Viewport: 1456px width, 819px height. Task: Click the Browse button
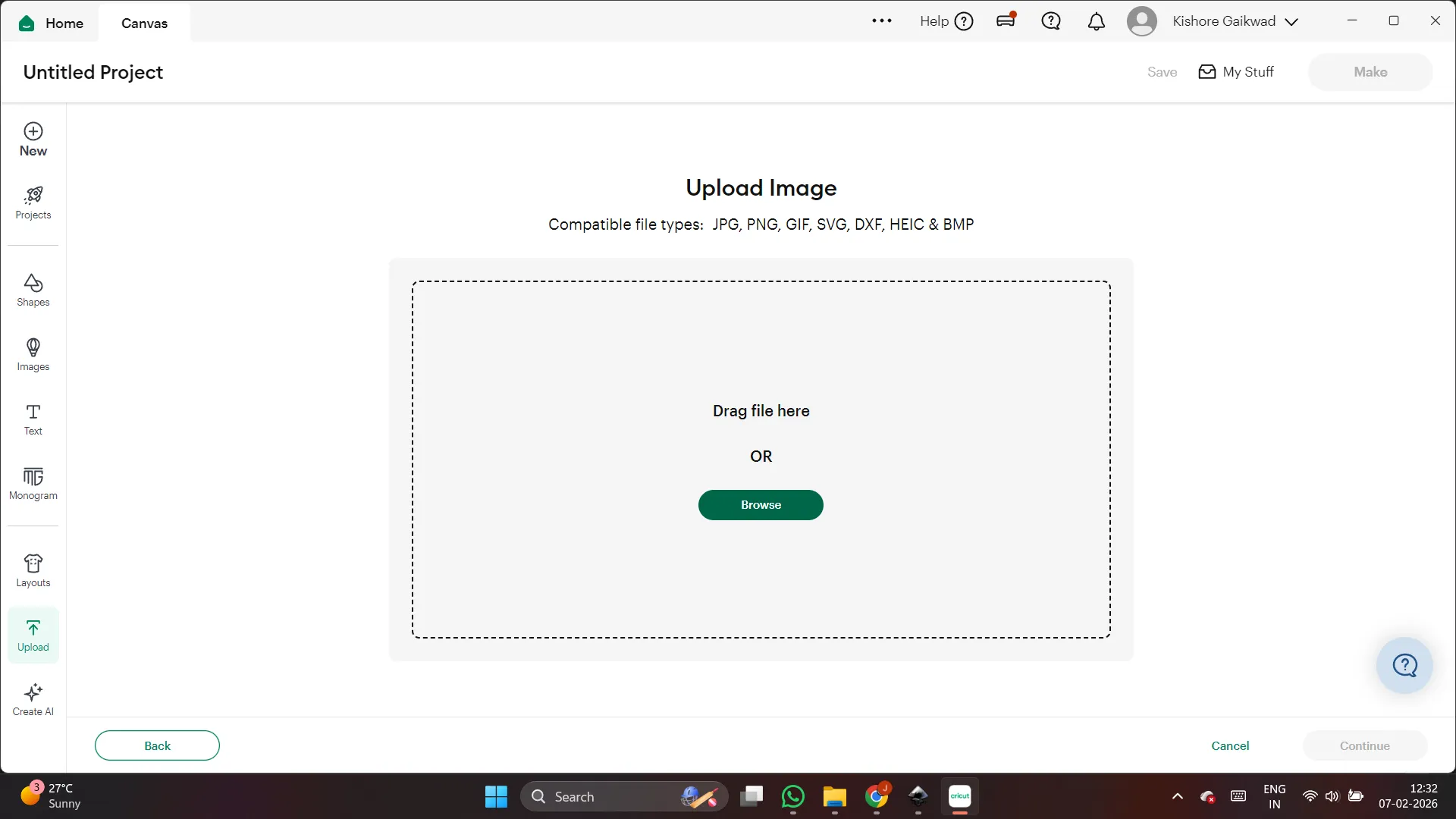point(761,505)
